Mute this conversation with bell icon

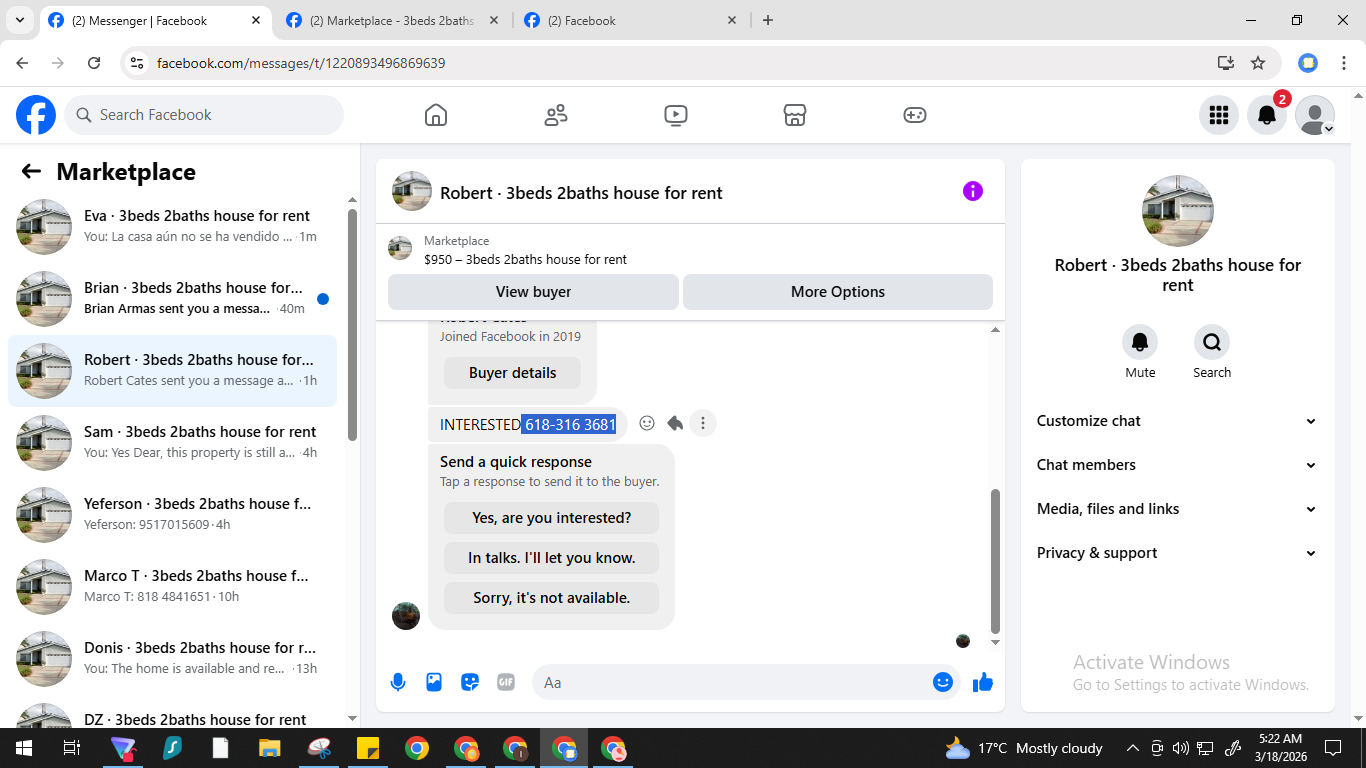1140,343
